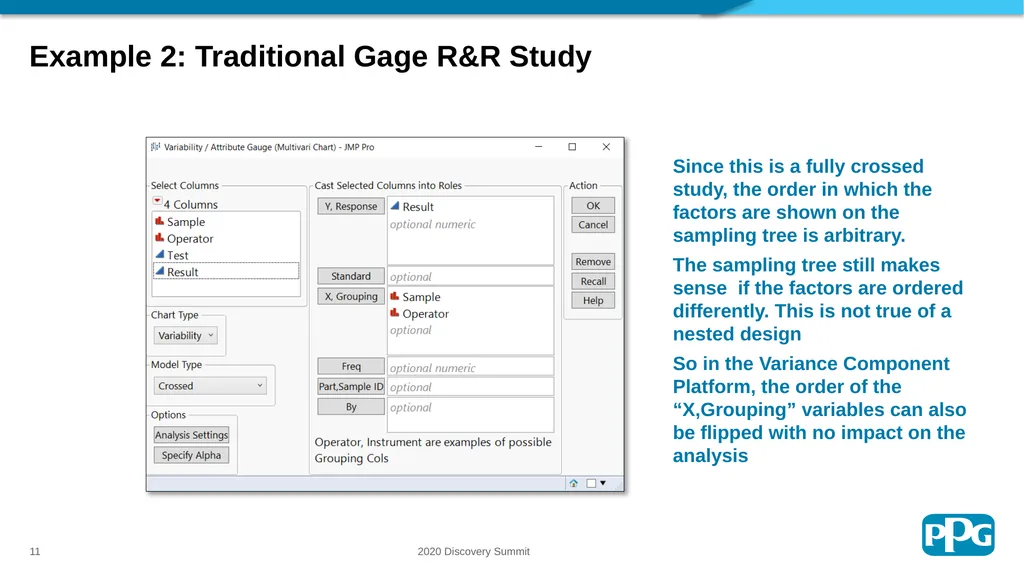Click the JMP icon in the dialog title bar
1024x575 pixels.
155,147
